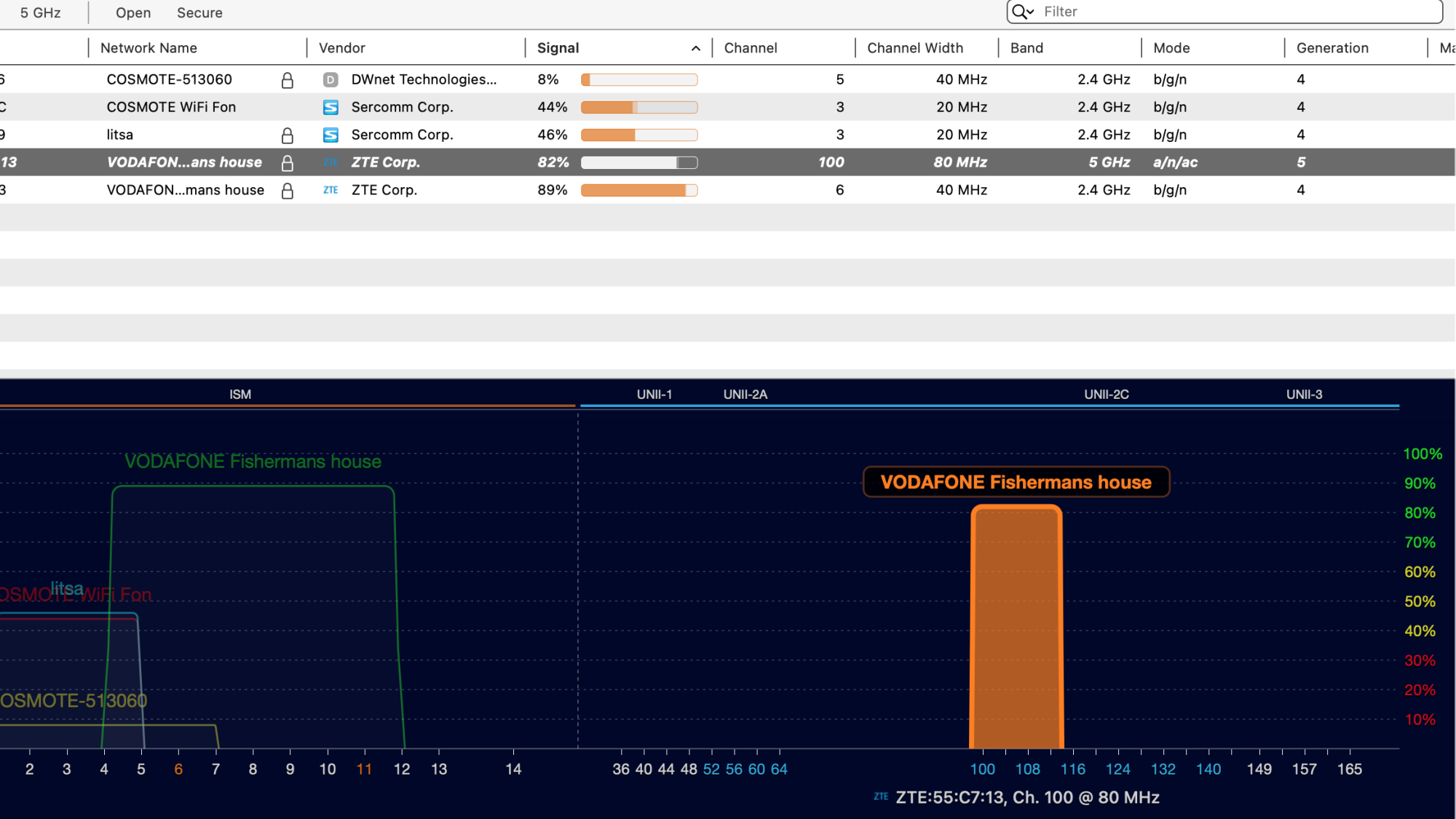The width and height of the screenshot is (1456, 819).
Task: Click the 44% signal bar of COSMOTE WiFi Fon
Action: tap(639, 108)
